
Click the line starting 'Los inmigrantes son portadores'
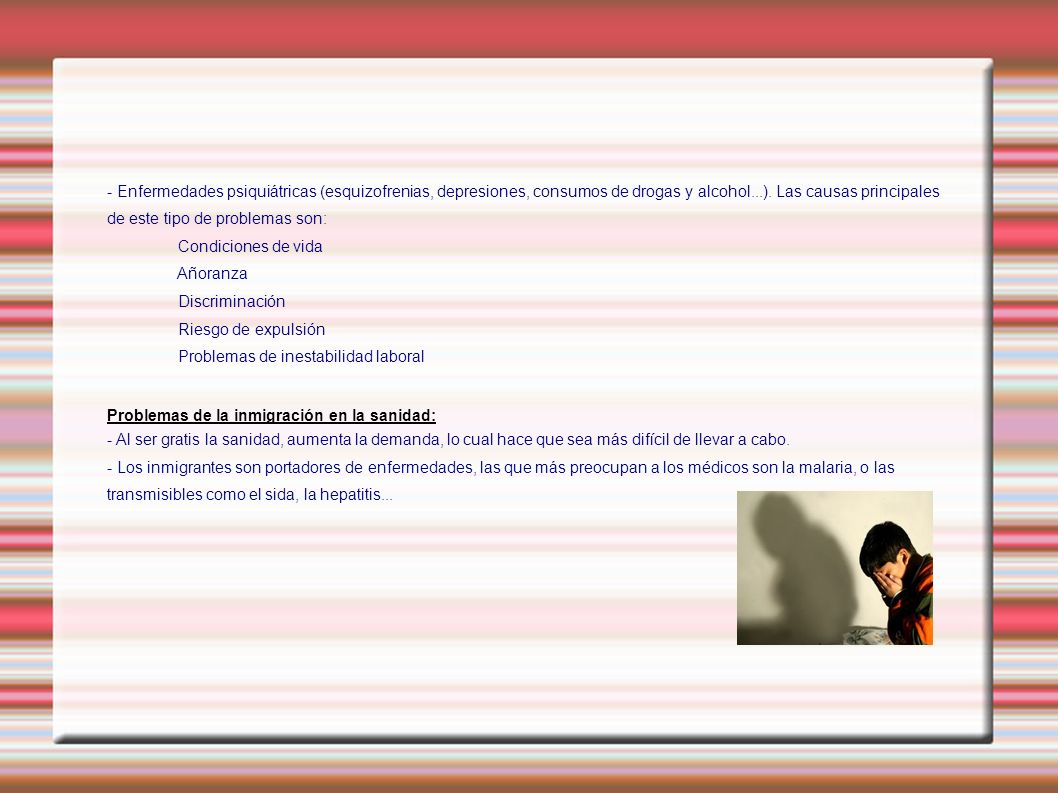501,467
